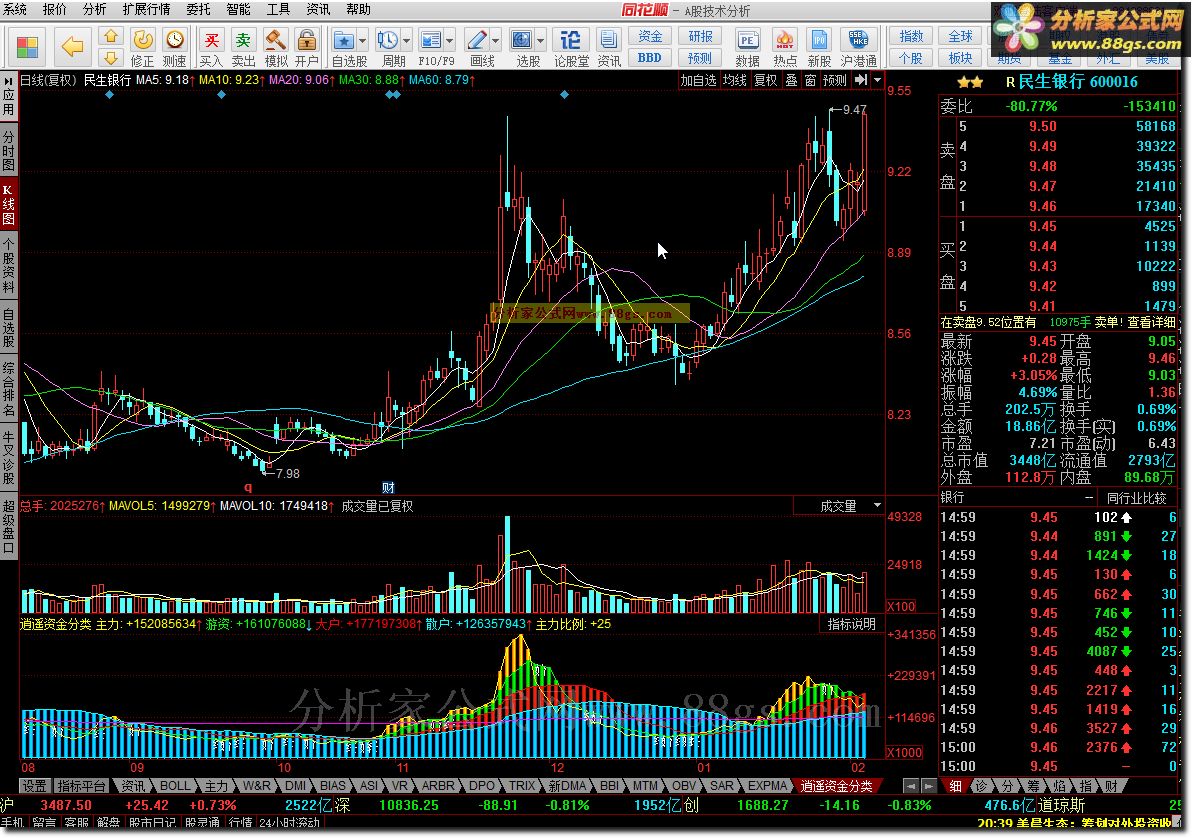Click the 全球 global button
The image size is (1193, 838).
tap(960, 37)
